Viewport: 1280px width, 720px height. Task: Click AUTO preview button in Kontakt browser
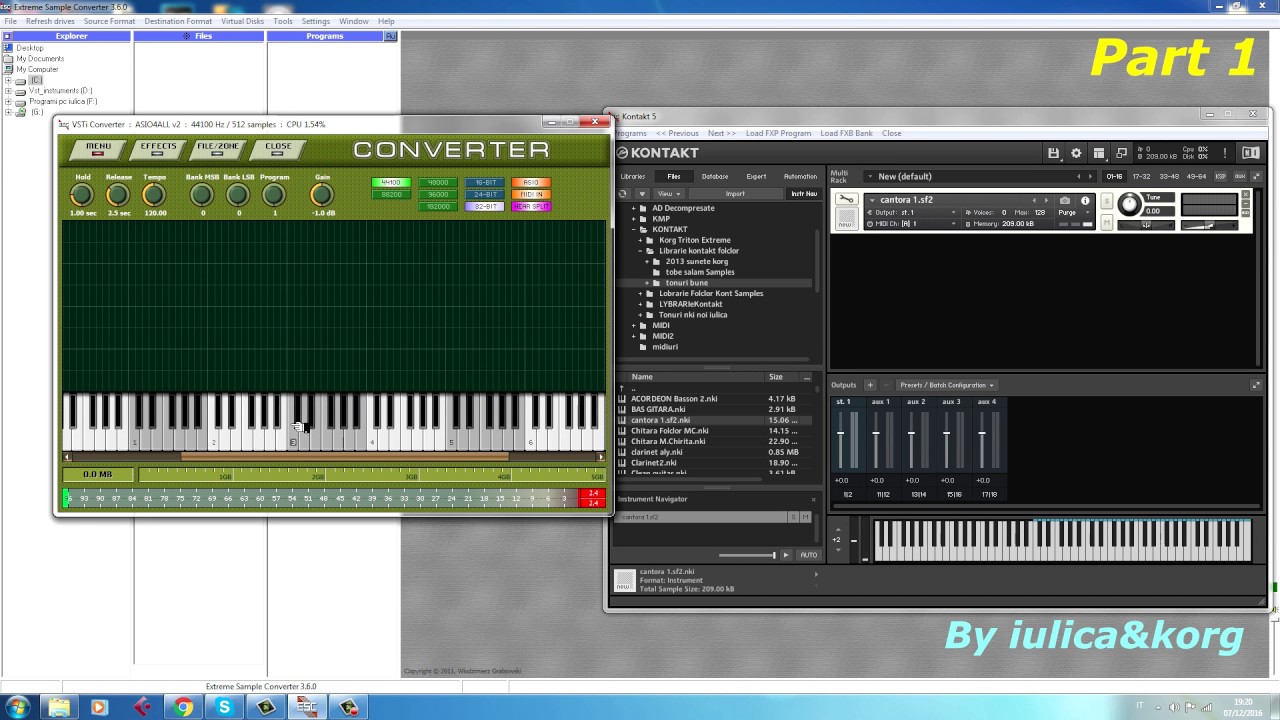808,555
